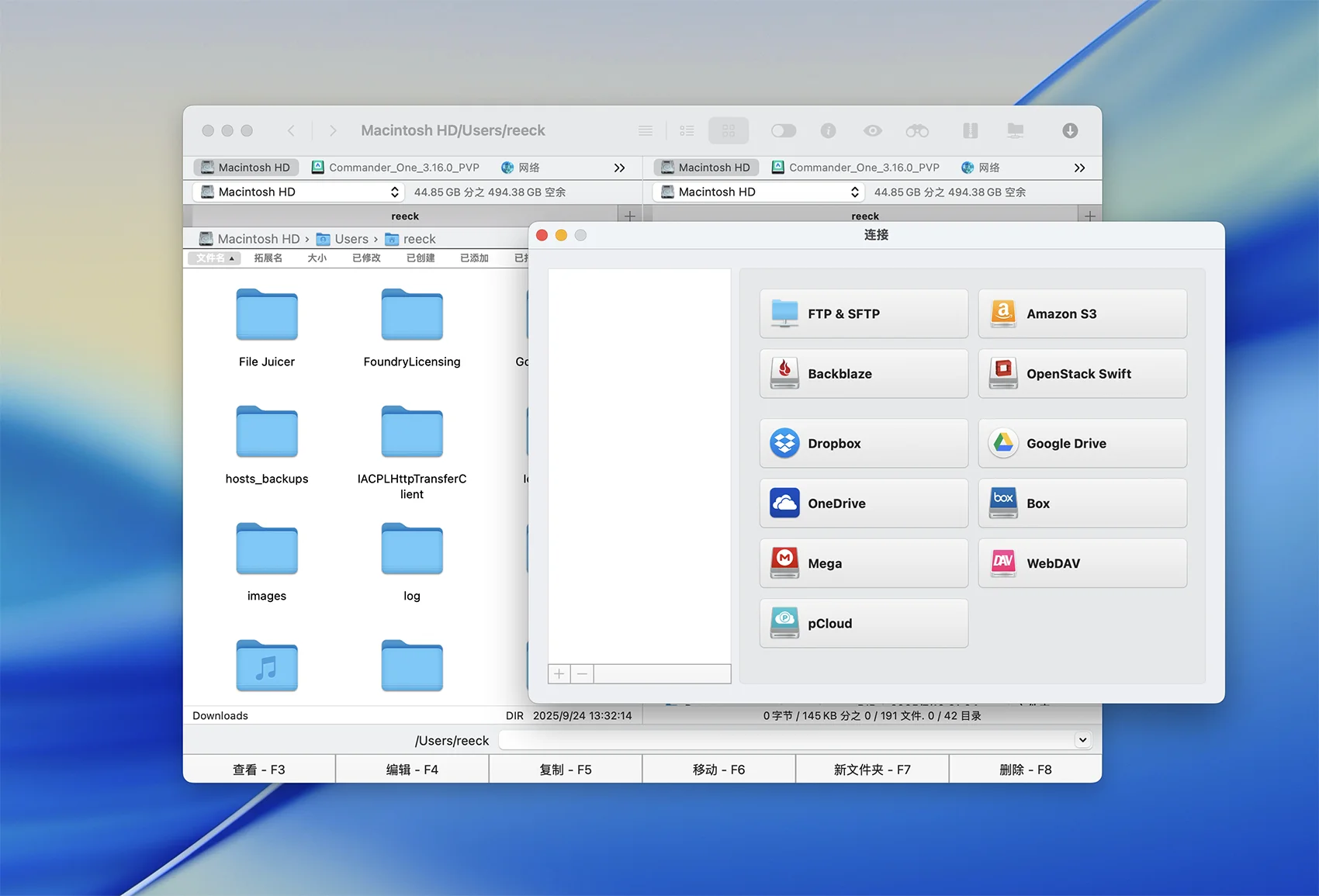
Task: Open left pane Macintosh HD drive dropdown
Action: (x=298, y=192)
